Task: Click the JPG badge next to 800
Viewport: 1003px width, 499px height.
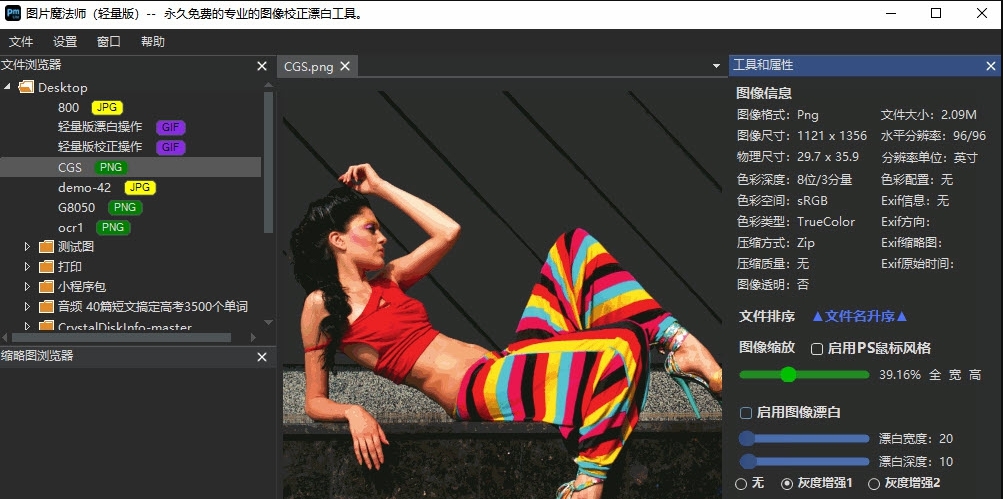Action: [106, 108]
